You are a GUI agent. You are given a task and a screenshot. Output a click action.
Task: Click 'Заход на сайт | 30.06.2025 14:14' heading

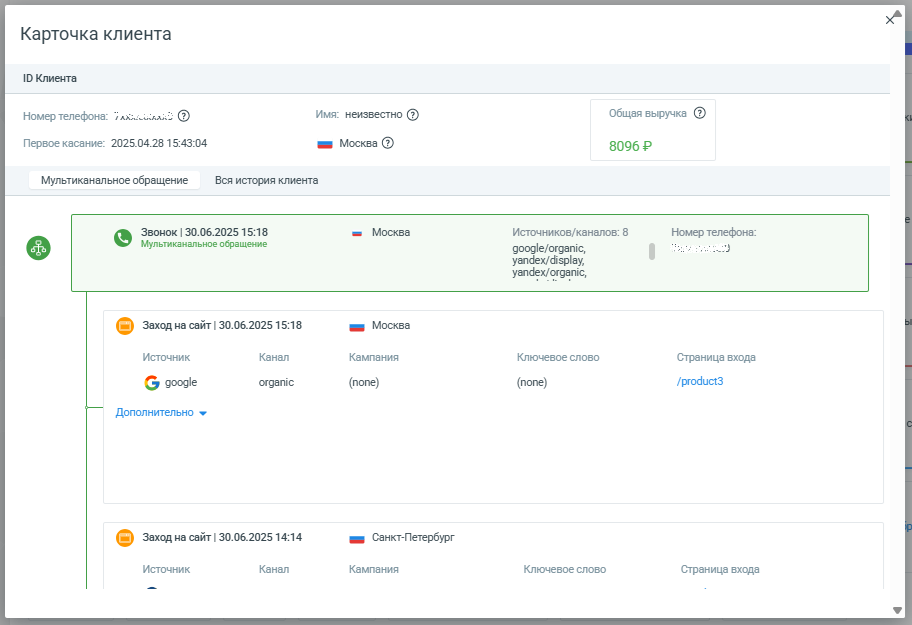(x=222, y=538)
